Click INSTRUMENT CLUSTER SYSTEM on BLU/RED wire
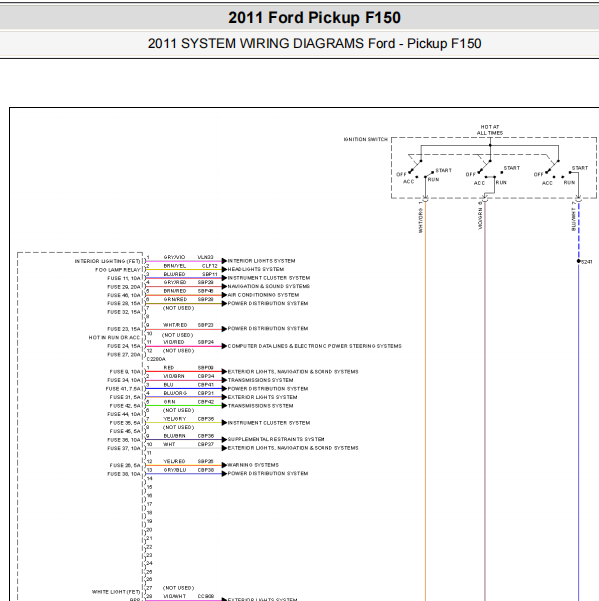The width and height of the screenshot is (599, 601). click(269, 278)
